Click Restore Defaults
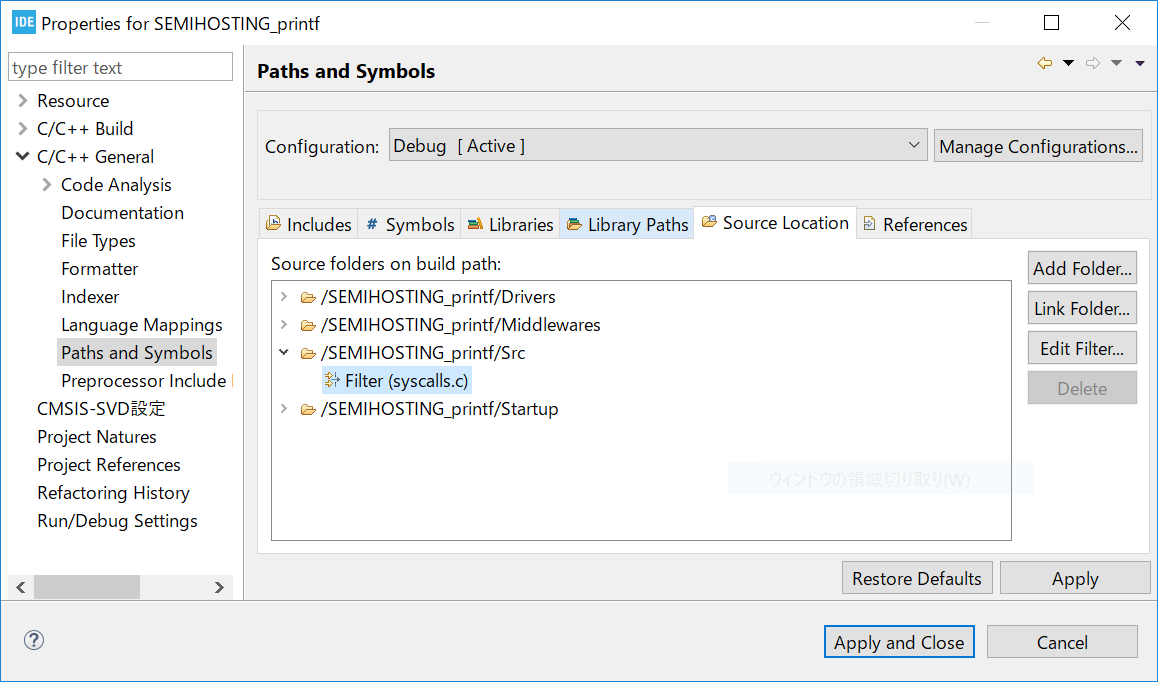This screenshot has width=1158, height=682. 916,577
